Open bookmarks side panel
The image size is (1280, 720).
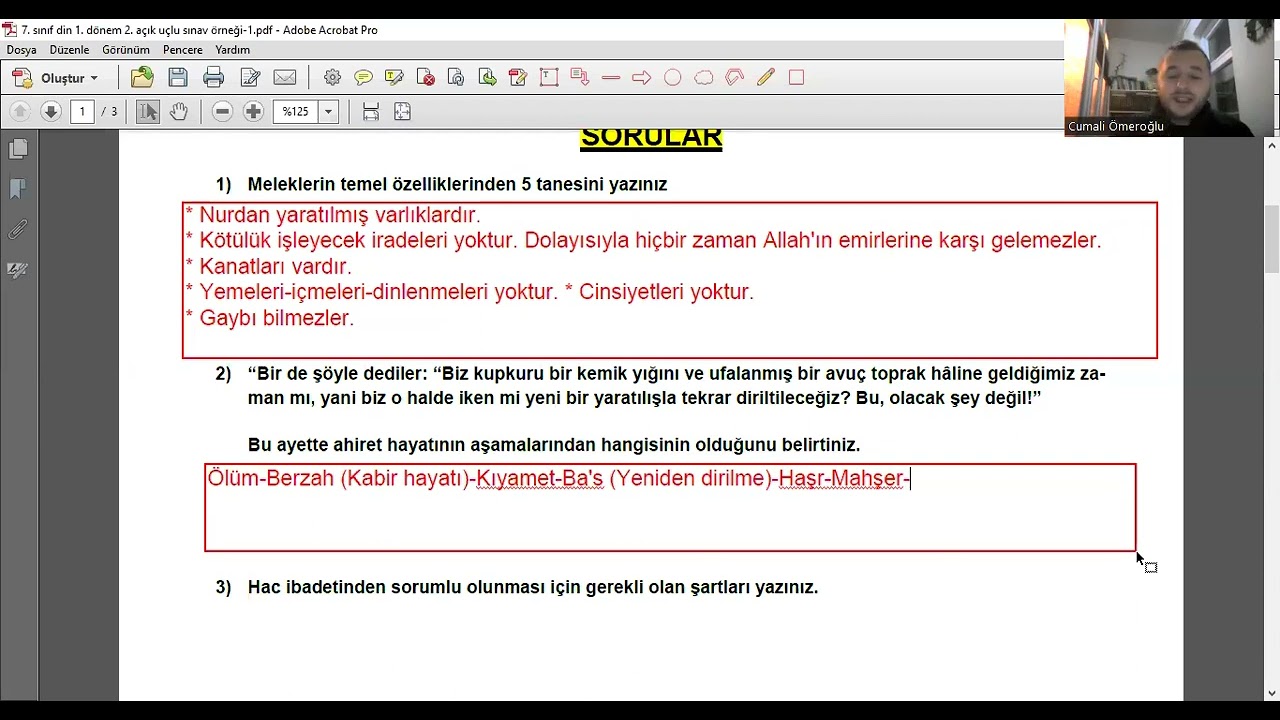[x=18, y=189]
